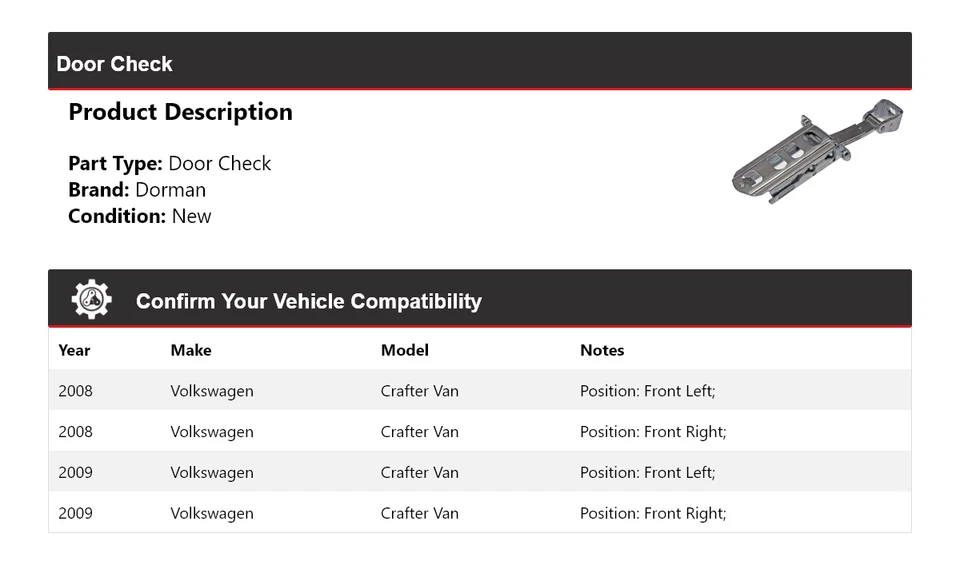Click the 2008 Position: Front Left note
960x565 pixels.
pyautogui.click(x=647, y=391)
